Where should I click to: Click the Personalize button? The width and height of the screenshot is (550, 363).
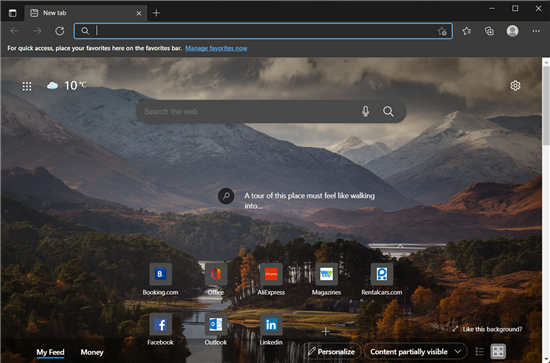[331, 351]
